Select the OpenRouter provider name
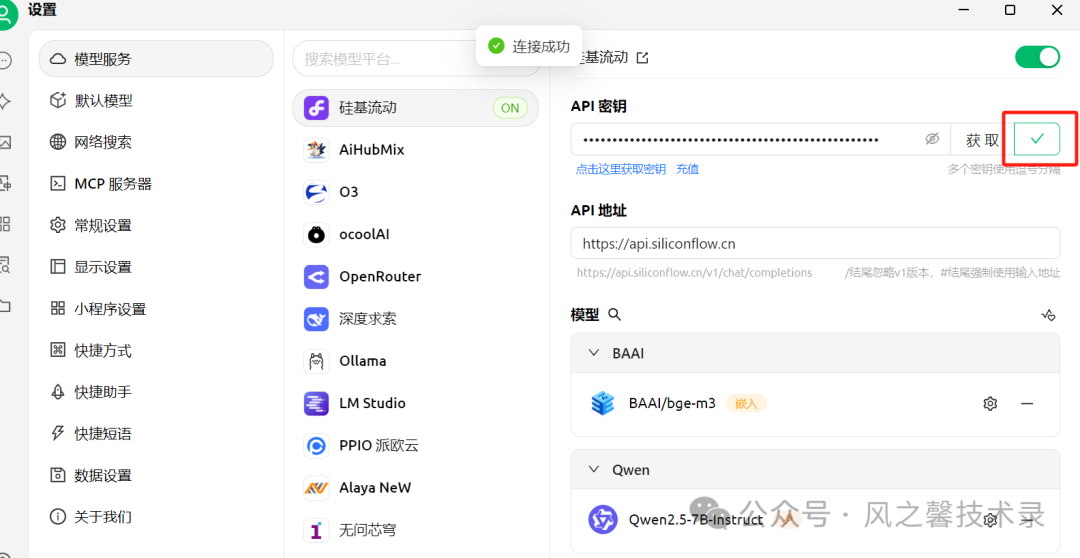This screenshot has width=1080, height=558. [380, 276]
